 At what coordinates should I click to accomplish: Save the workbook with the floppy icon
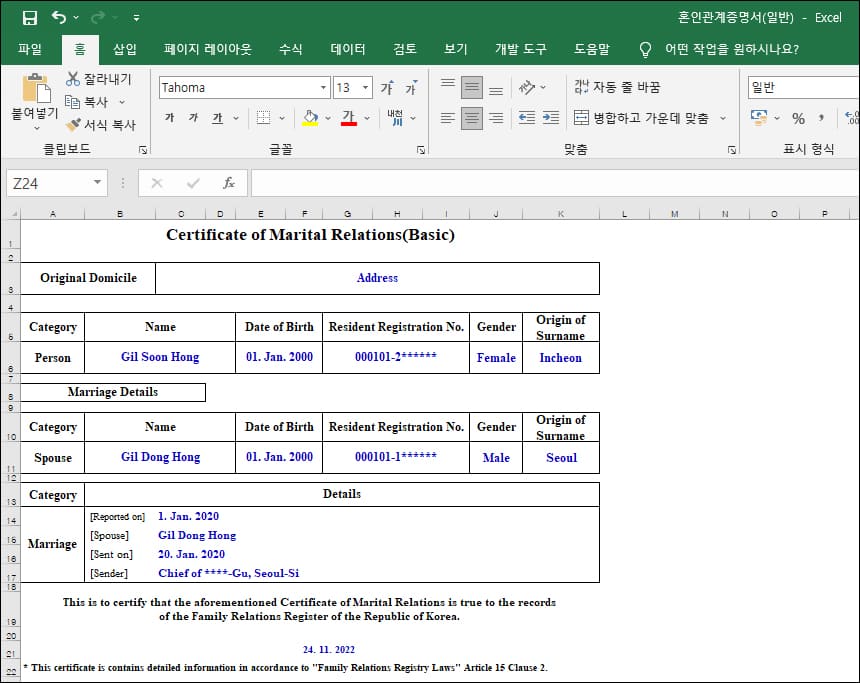point(30,18)
